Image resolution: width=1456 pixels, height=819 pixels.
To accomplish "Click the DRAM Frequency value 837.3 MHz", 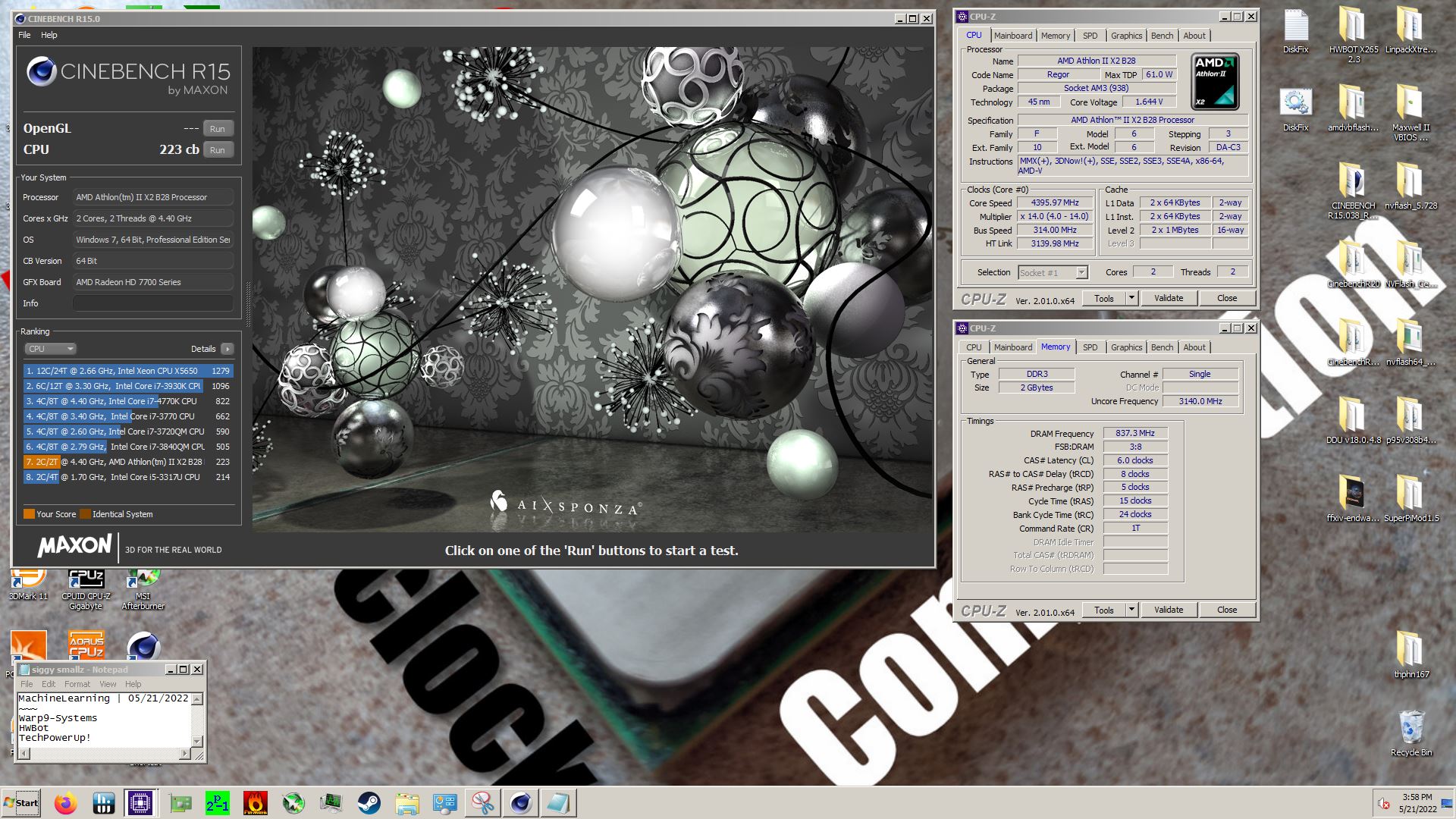I will (1135, 433).
